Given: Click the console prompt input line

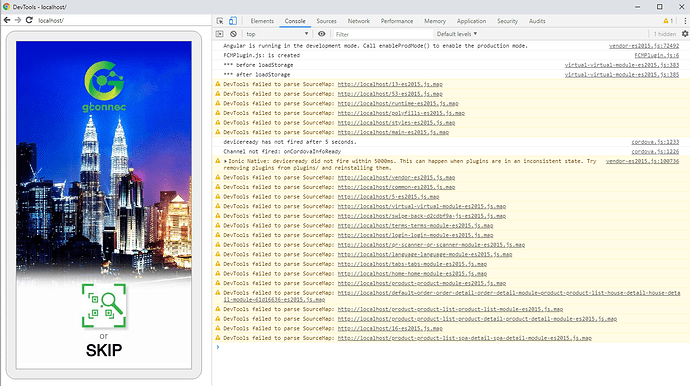Looking at the screenshot, I should [x=453, y=348].
